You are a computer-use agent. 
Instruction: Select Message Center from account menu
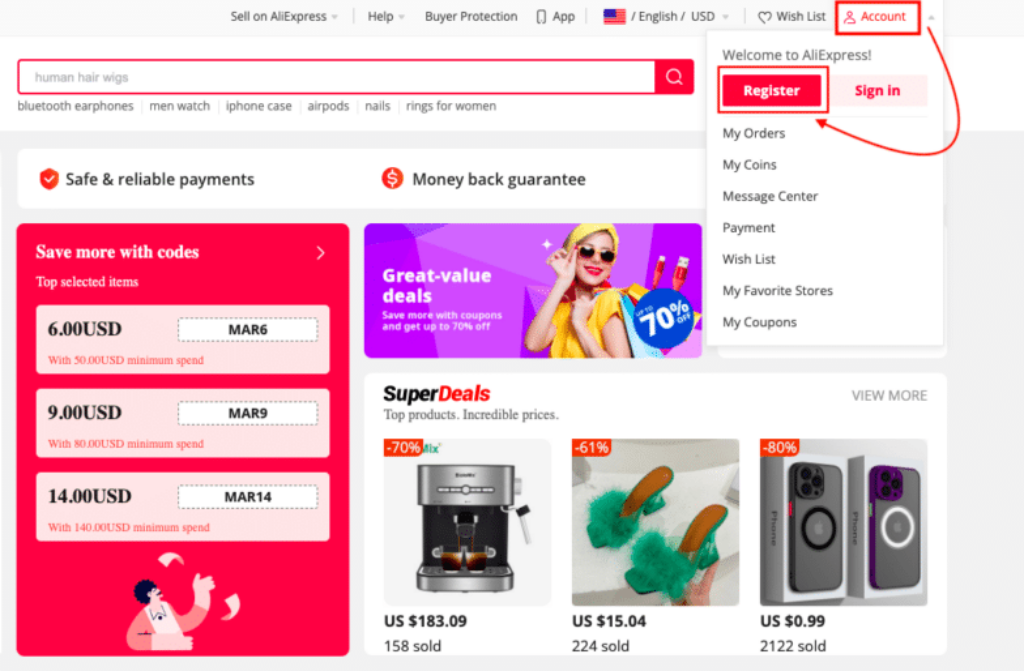(770, 196)
